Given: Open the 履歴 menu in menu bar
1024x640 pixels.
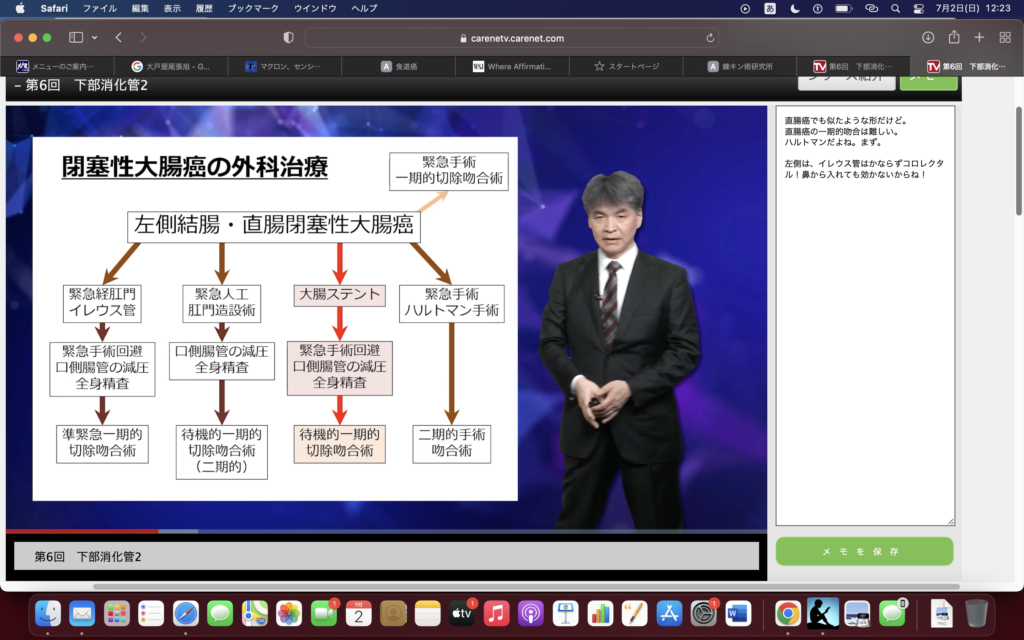Looking at the screenshot, I should [x=205, y=8].
